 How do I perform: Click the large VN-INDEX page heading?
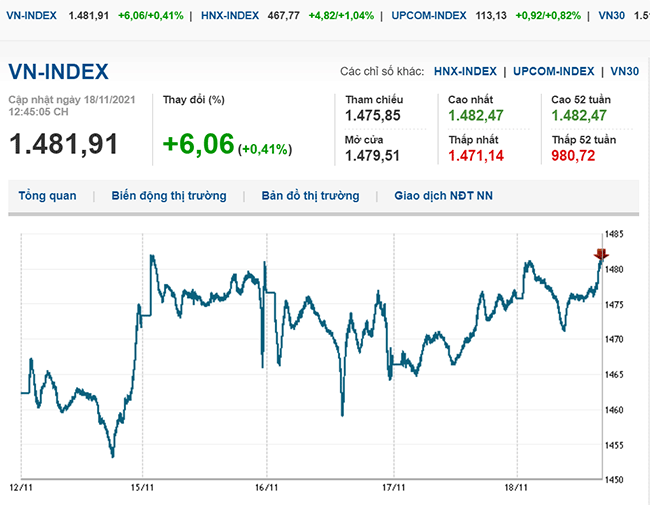click(x=59, y=72)
